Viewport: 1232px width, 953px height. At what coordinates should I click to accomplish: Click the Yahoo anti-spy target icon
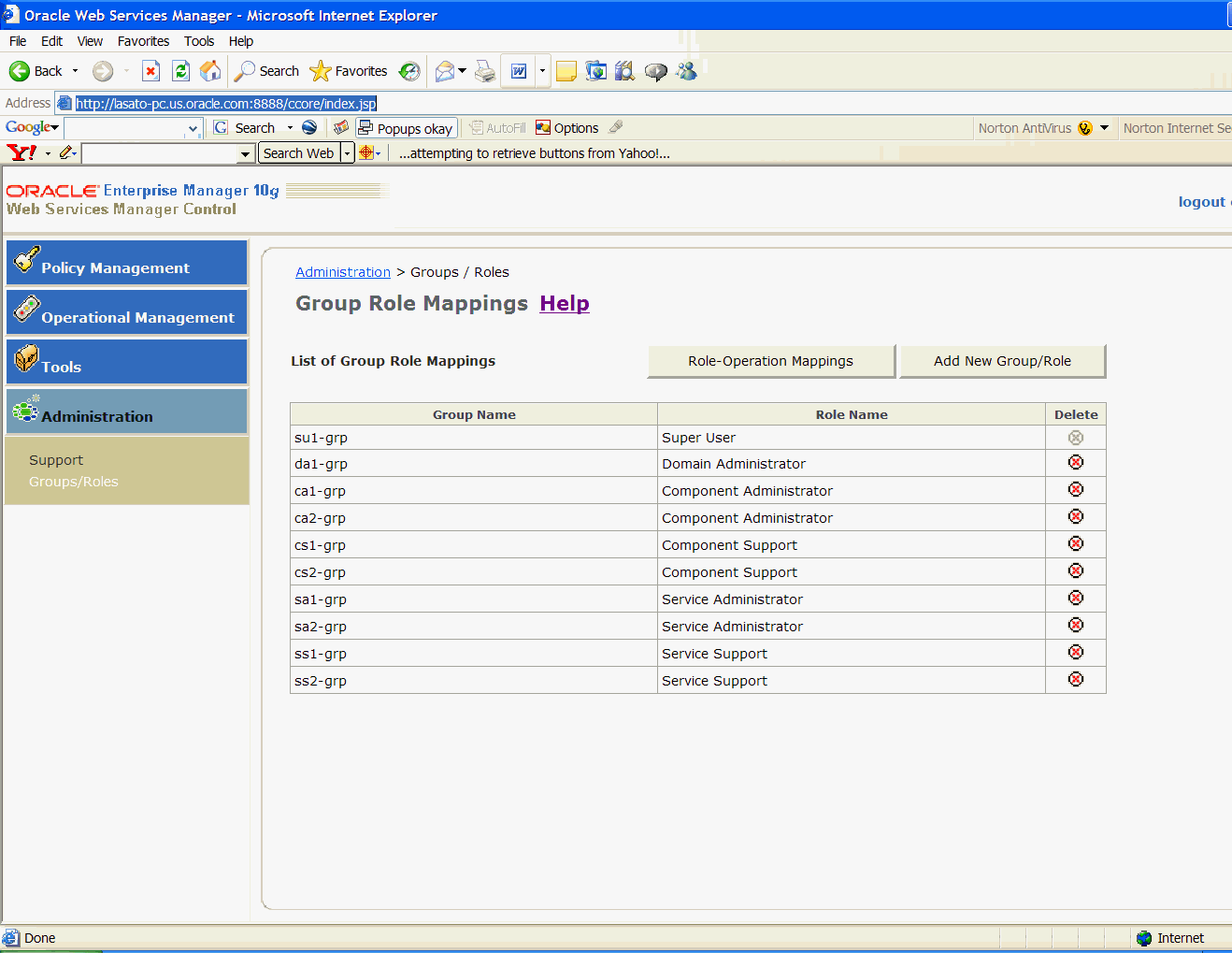click(x=366, y=152)
